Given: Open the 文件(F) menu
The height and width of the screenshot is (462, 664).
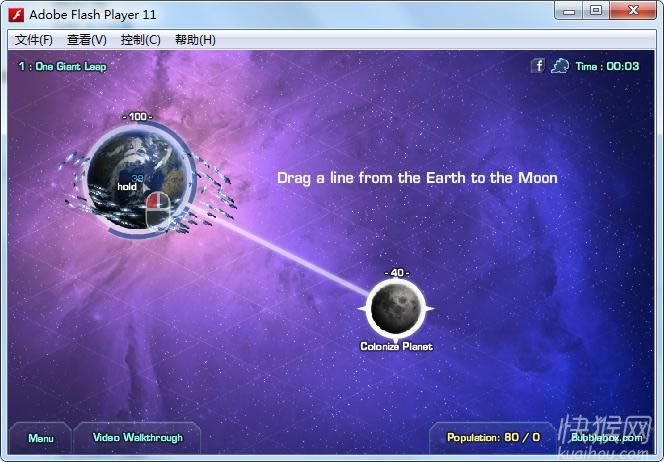Looking at the screenshot, I should (34, 40).
